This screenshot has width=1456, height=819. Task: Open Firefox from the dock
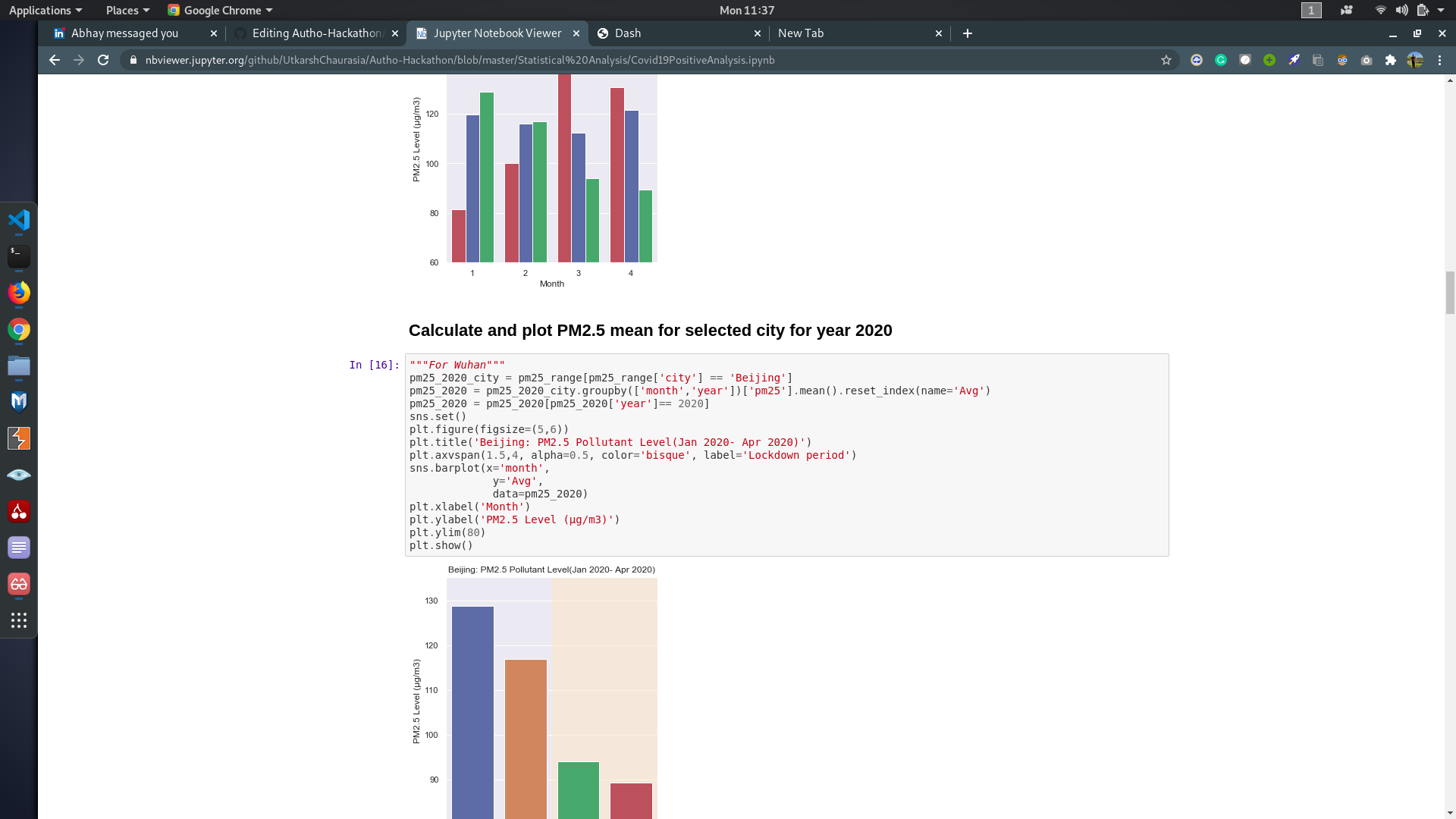(x=19, y=293)
